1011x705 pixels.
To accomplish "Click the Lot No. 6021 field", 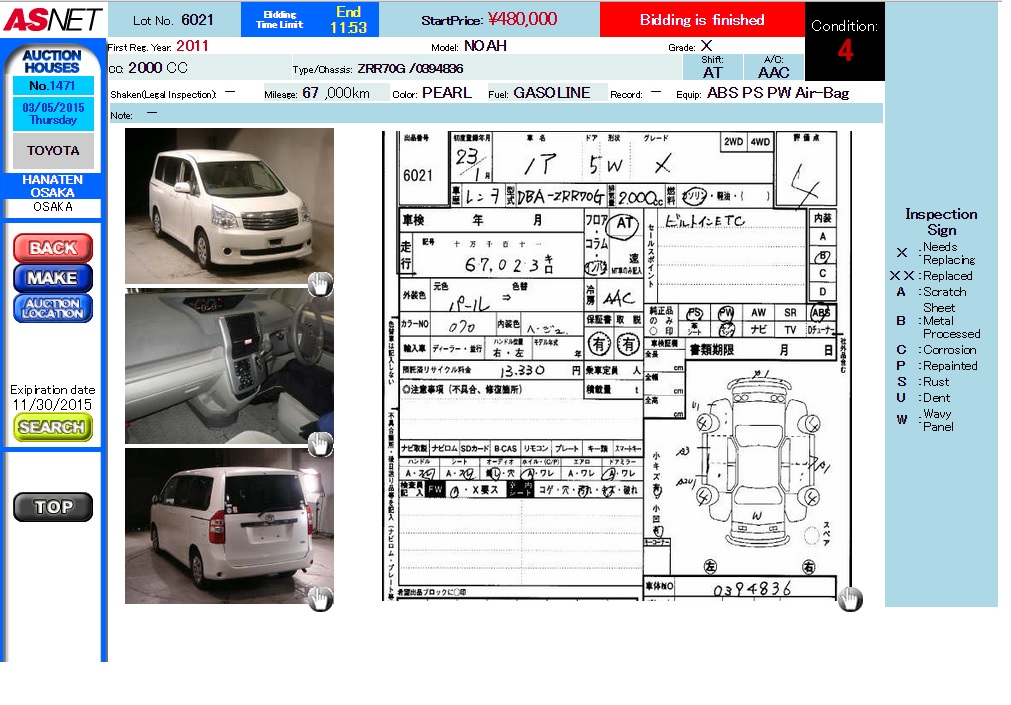I will 173,20.
